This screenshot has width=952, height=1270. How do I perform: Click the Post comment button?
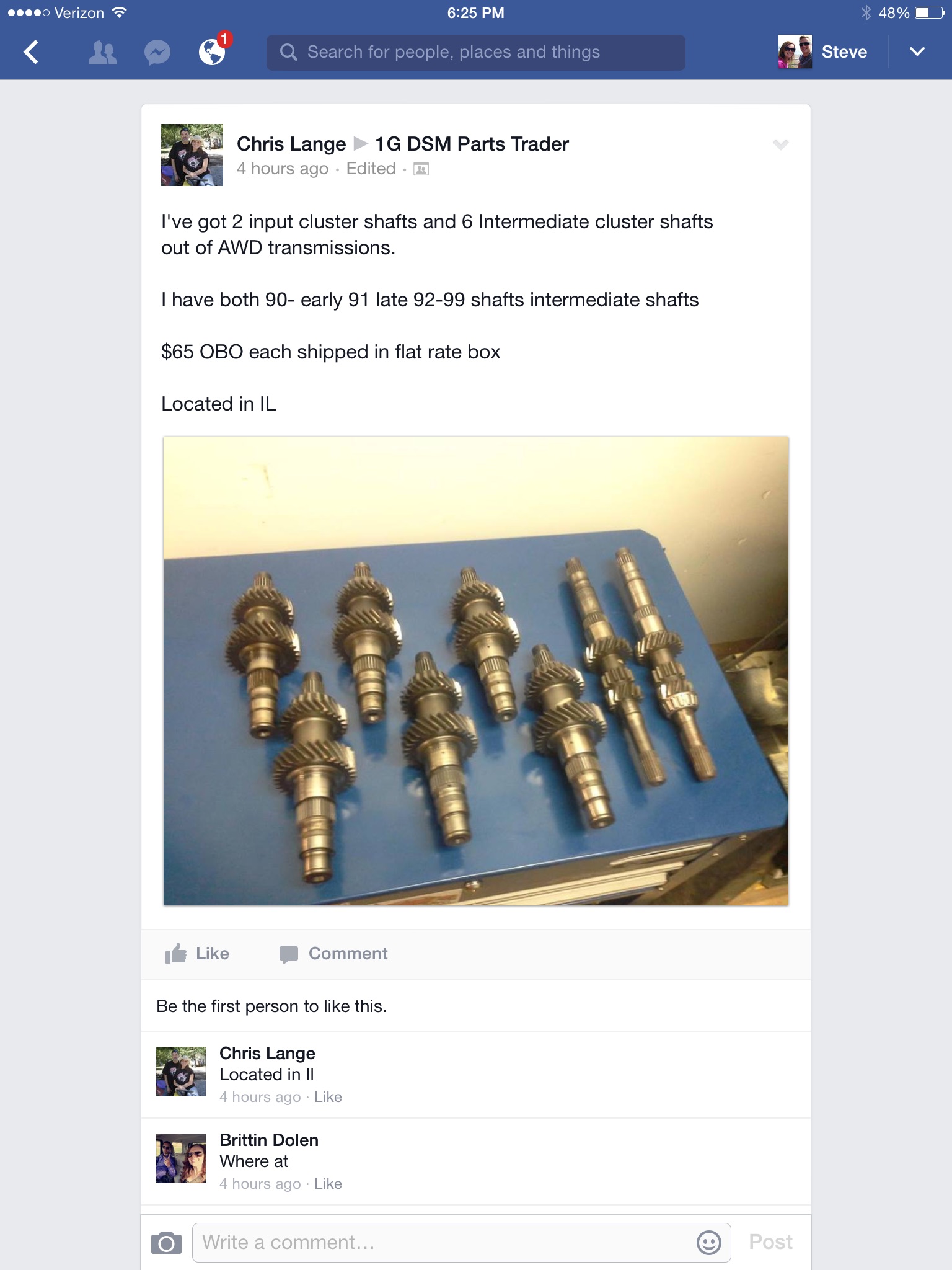[770, 1241]
